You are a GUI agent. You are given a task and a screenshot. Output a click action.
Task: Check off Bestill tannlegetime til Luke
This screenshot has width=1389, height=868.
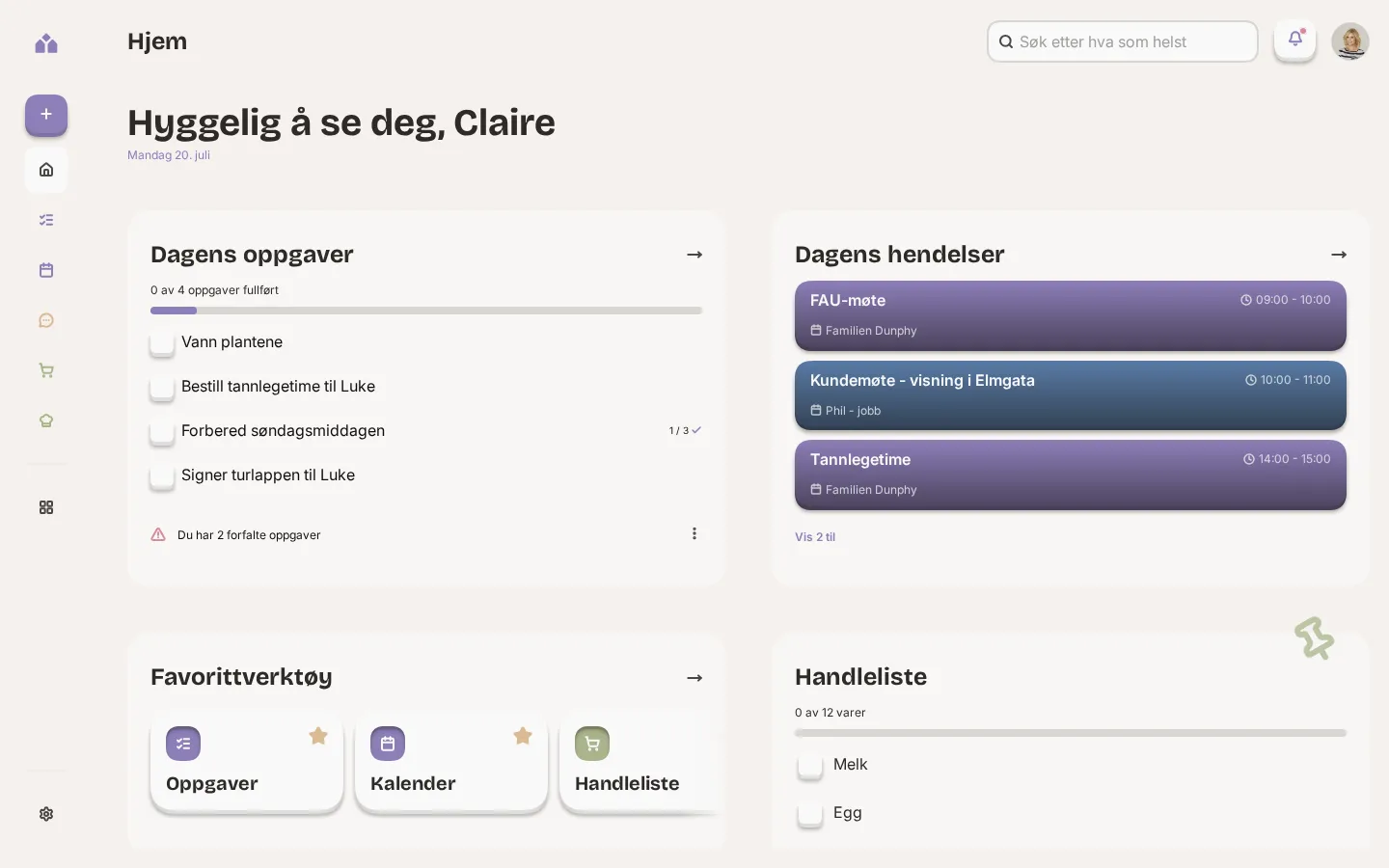(x=162, y=387)
